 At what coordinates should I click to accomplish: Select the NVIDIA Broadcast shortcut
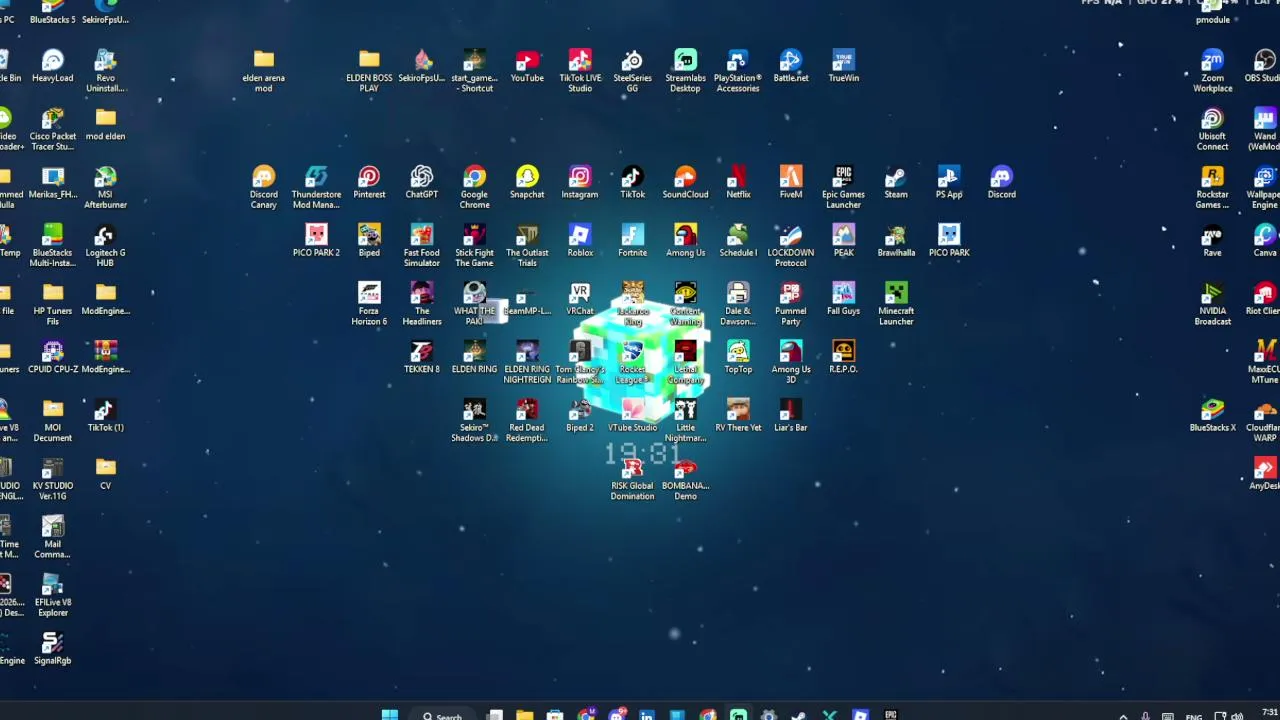[x=1212, y=303]
